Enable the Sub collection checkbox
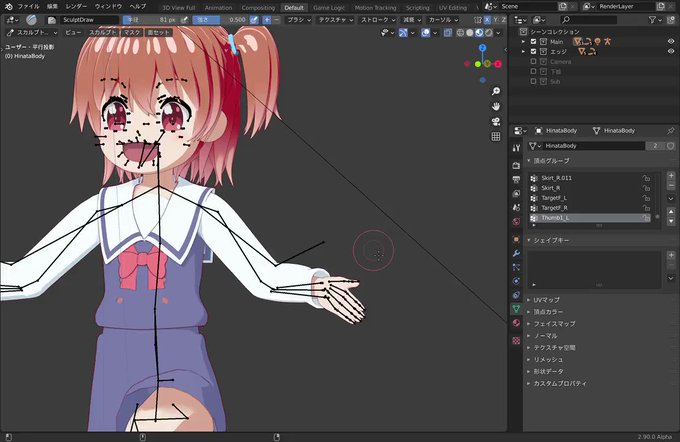Viewport: 680px width, 442px height. 533,82
